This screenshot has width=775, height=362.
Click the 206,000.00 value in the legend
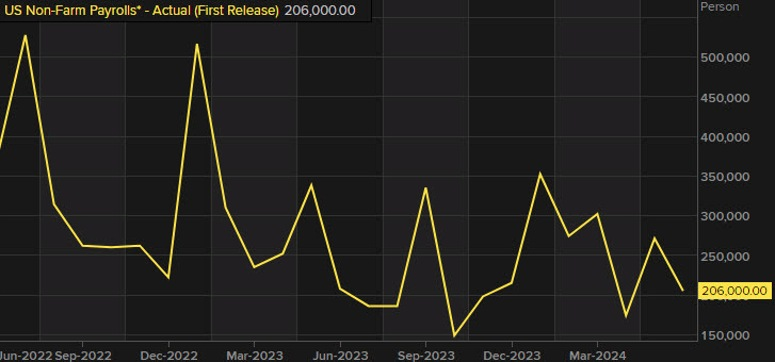pyautogui.click(x=320, y=10)
